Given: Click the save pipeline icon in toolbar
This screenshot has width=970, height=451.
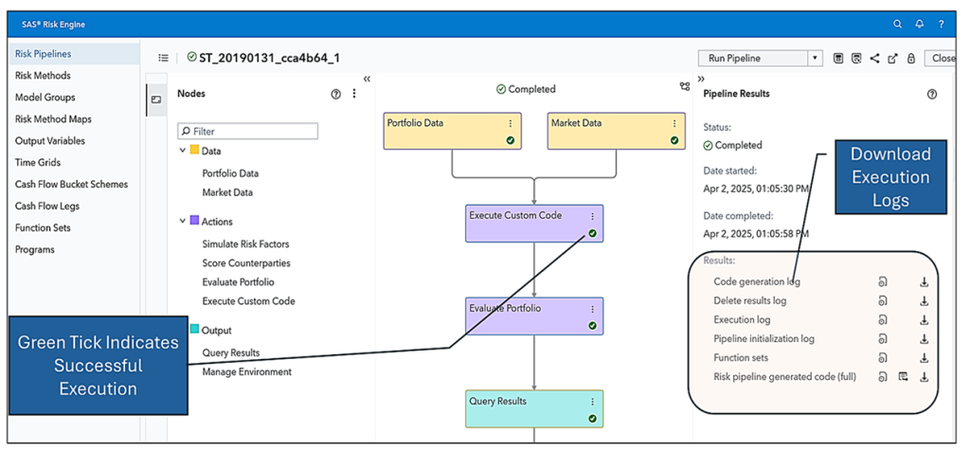Looking at the screenshot, I should [838, 58].
